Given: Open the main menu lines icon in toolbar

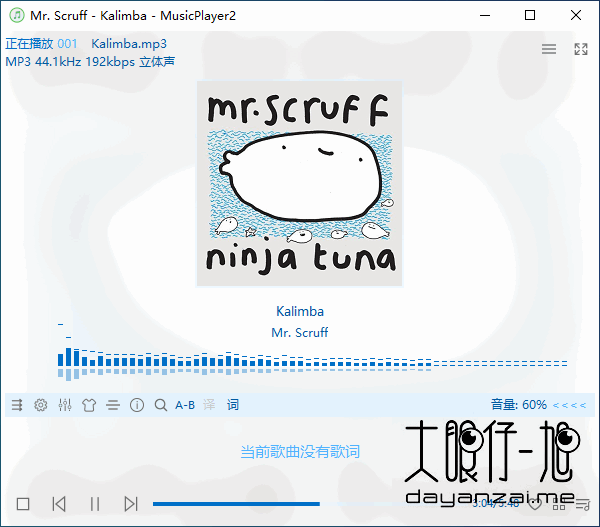Looking at the screenshot, I should [113, 405].
